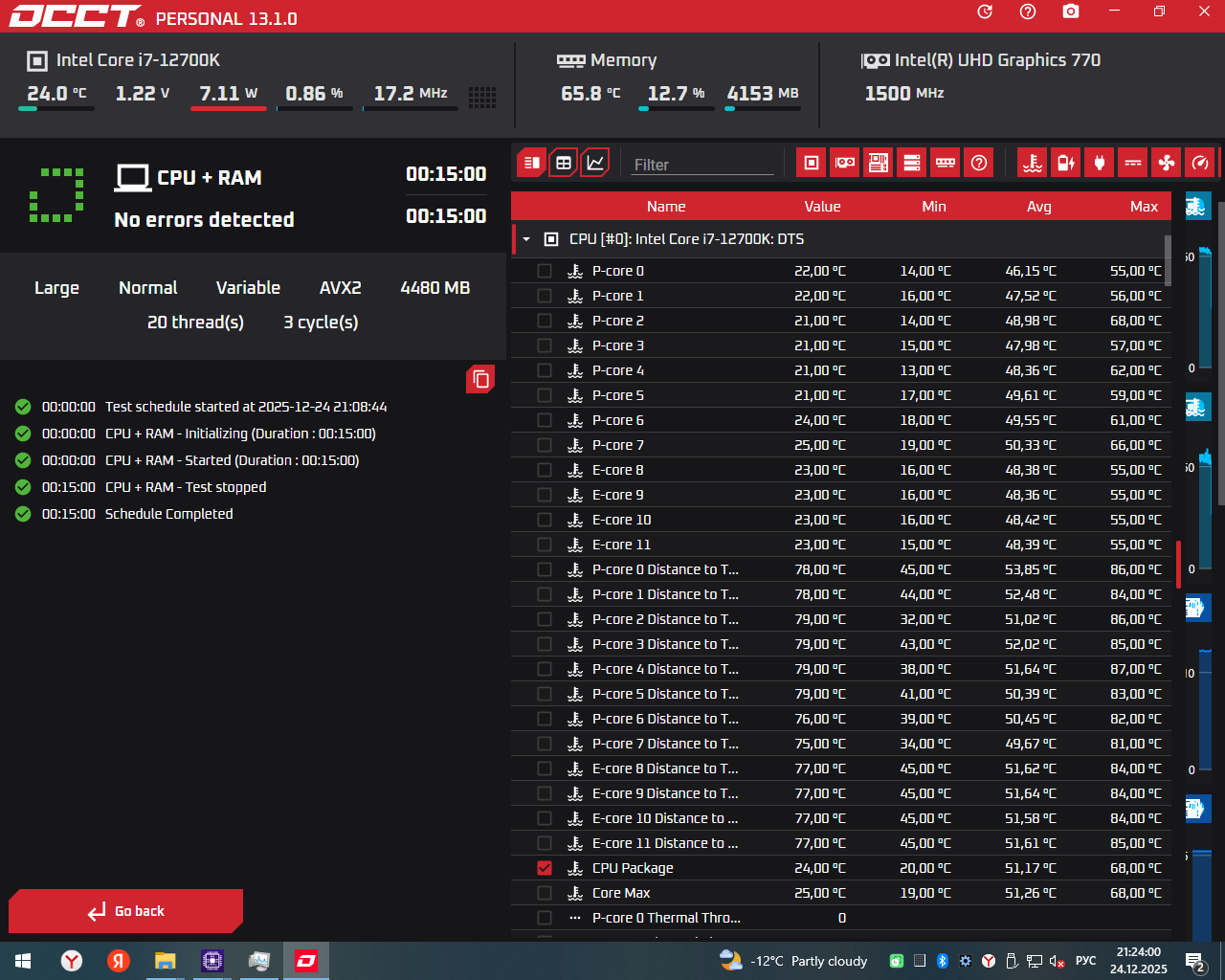Sort the table by Max column
Screen dimensions: 1225x980
pyautogui.click(x=1144, y=207)
